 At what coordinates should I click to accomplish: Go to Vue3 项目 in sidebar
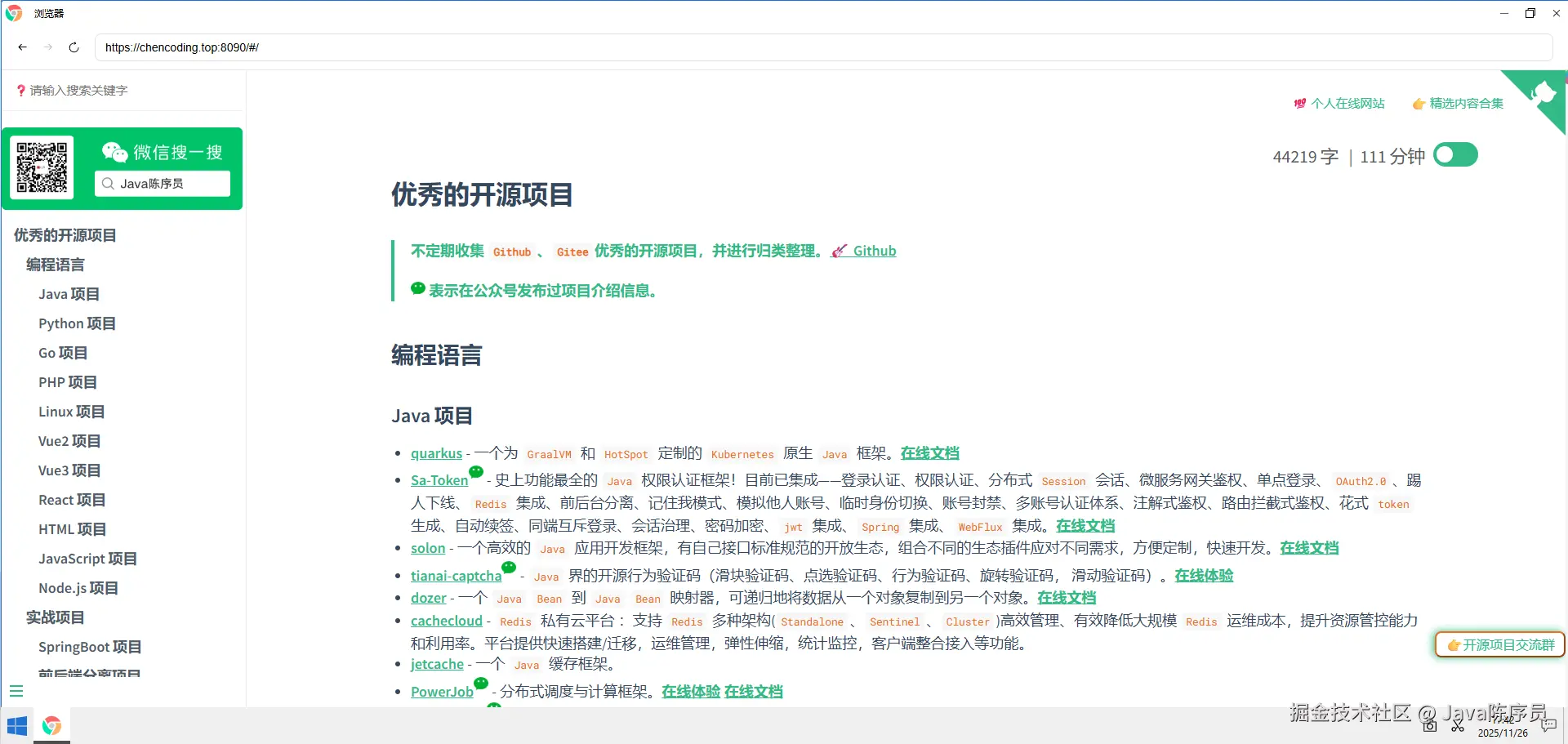click(x=69, y=470)
